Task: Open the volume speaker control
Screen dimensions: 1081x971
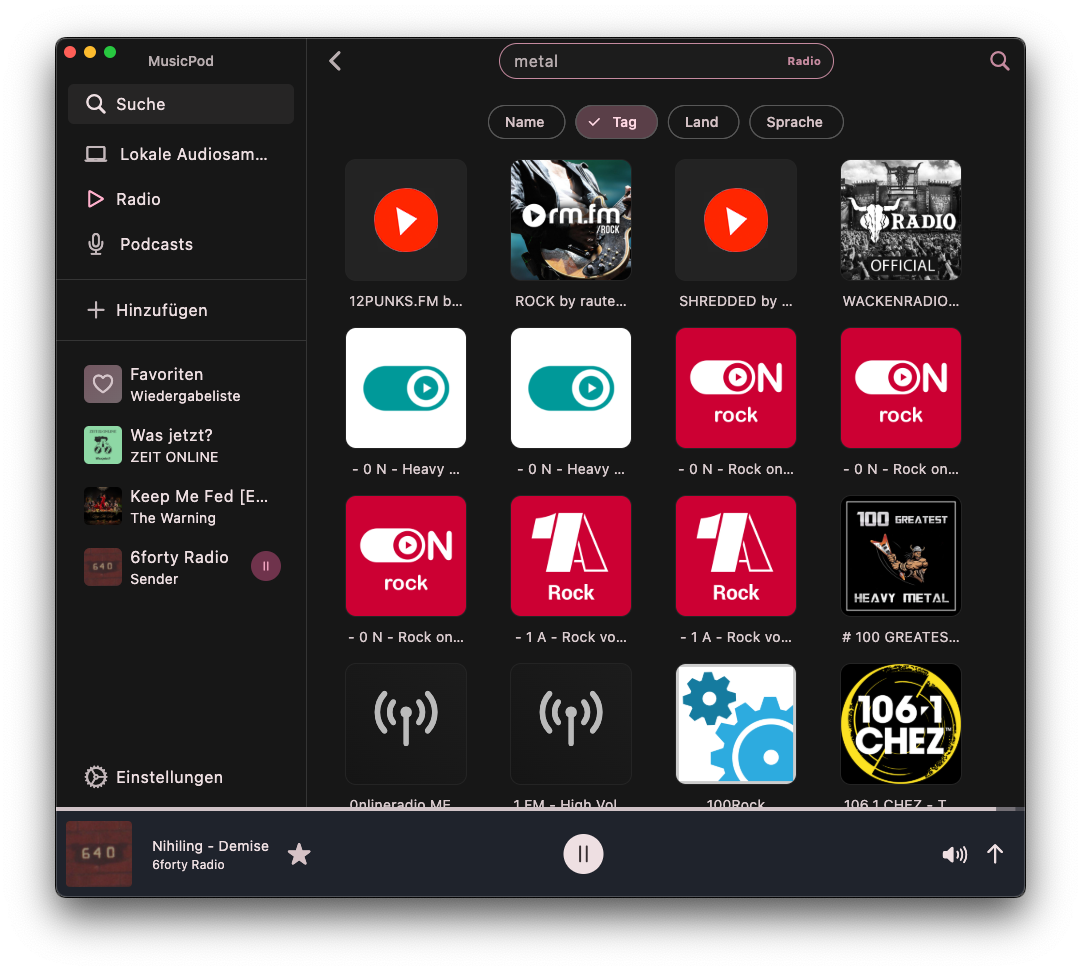Action: click(955, 855)
